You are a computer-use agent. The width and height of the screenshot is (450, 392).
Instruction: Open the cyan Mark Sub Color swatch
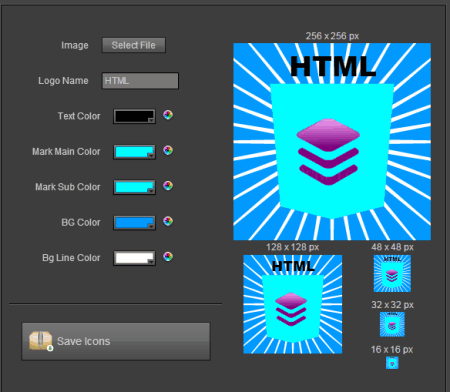(x=134, y=187)
